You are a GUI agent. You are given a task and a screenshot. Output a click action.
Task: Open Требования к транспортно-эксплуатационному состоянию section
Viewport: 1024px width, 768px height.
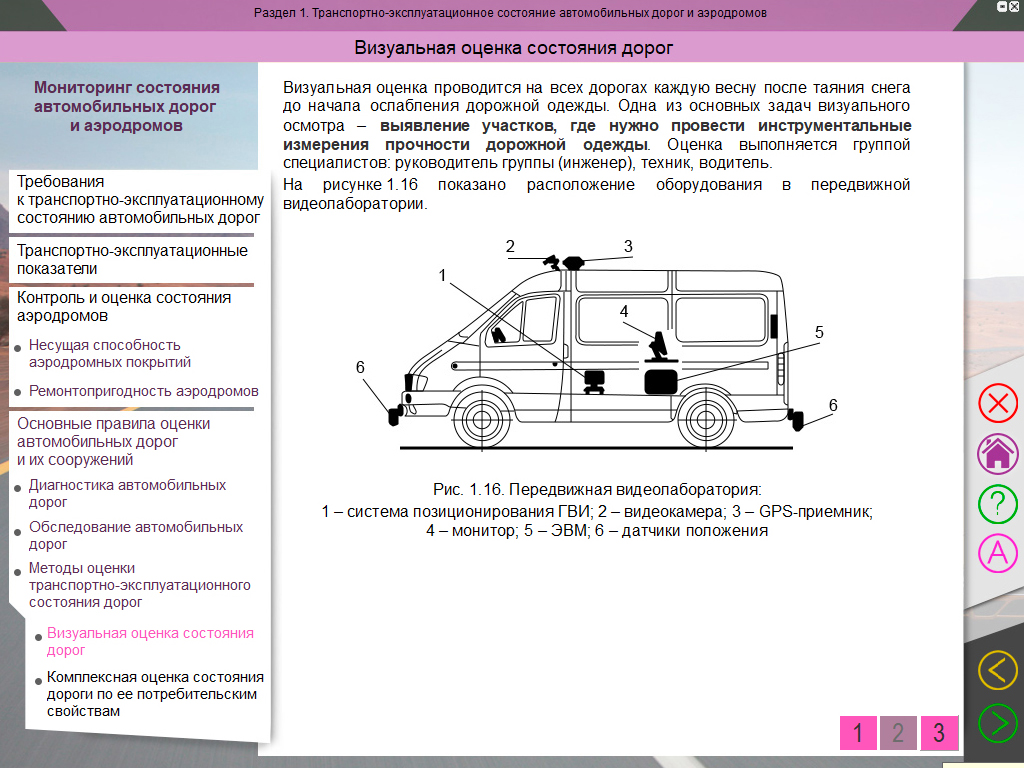[x=139, y=199]
